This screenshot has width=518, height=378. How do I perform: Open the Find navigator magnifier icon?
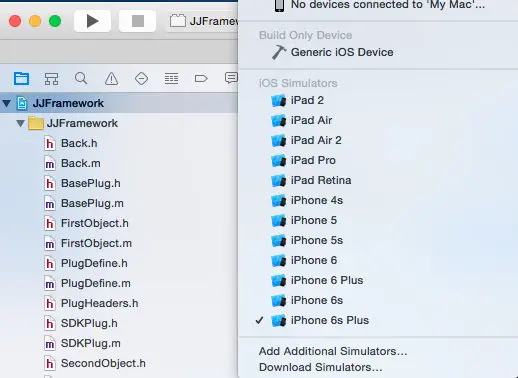(81, 79)
